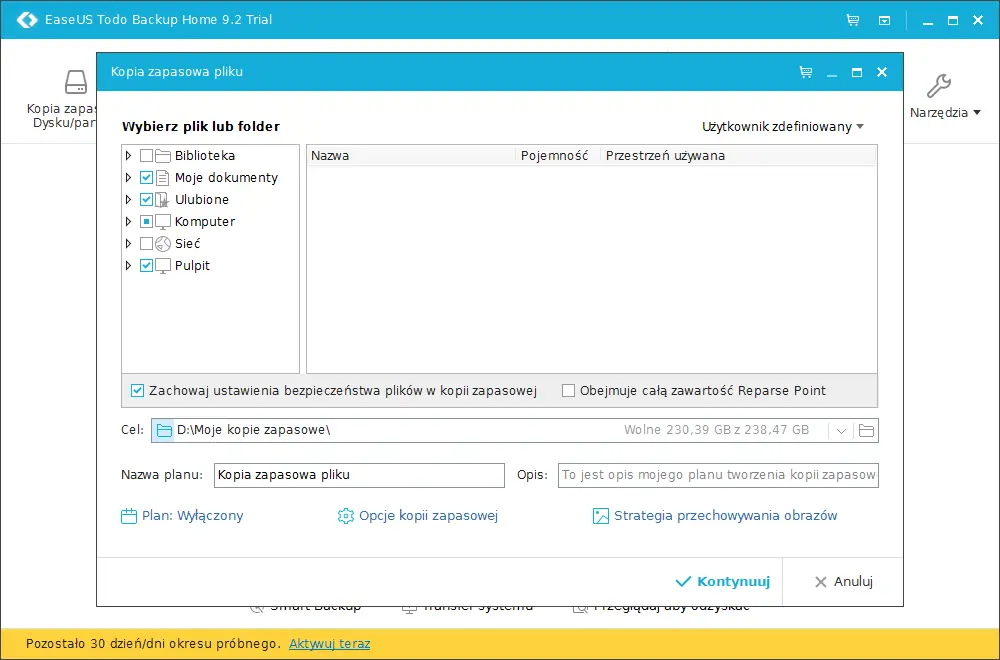Image resolution: width=1000 pixels, height=660 pixels.
Task: Check the Biblioteka checkbox
Action: 146,156
